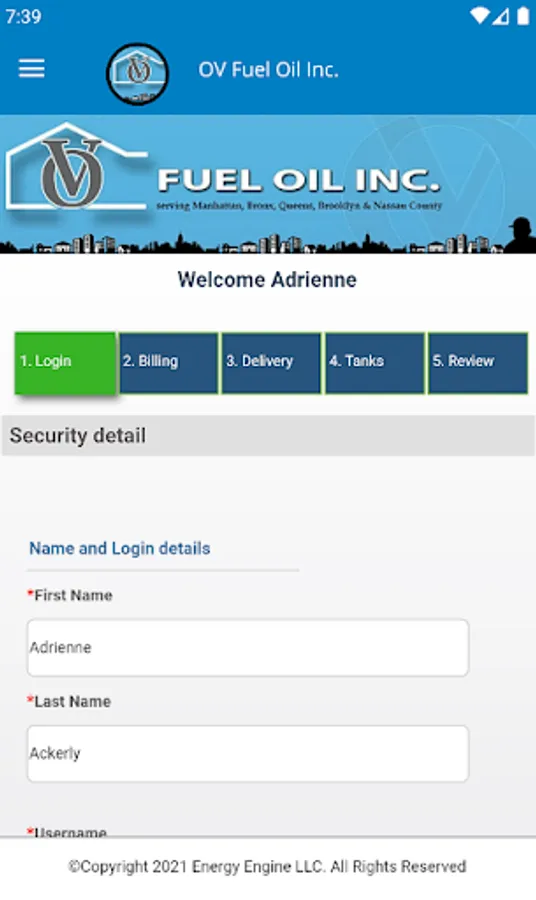Tap the Energy Engine copyright footer
The image size is (536, 900).
[x=267, y=866]
